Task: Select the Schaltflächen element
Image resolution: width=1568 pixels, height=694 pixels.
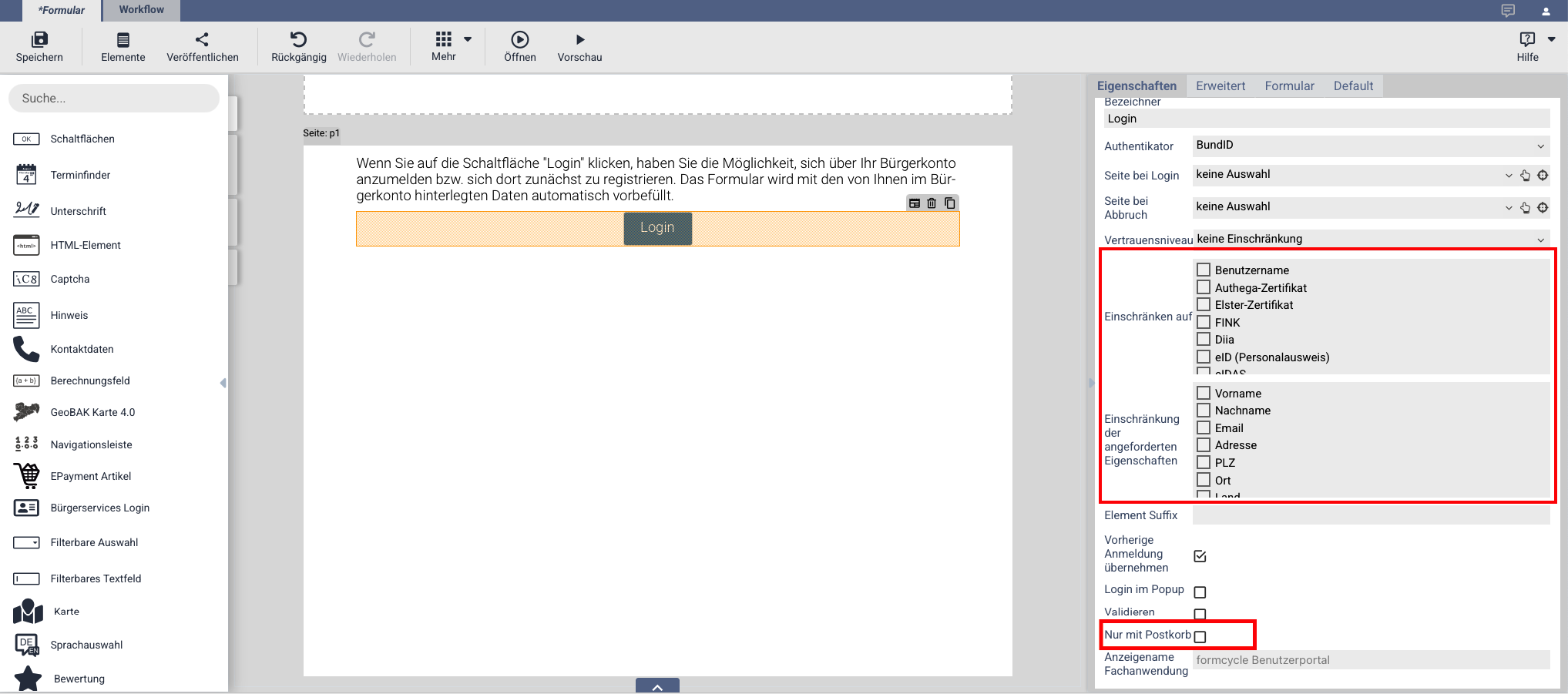Action: (82, 139)
